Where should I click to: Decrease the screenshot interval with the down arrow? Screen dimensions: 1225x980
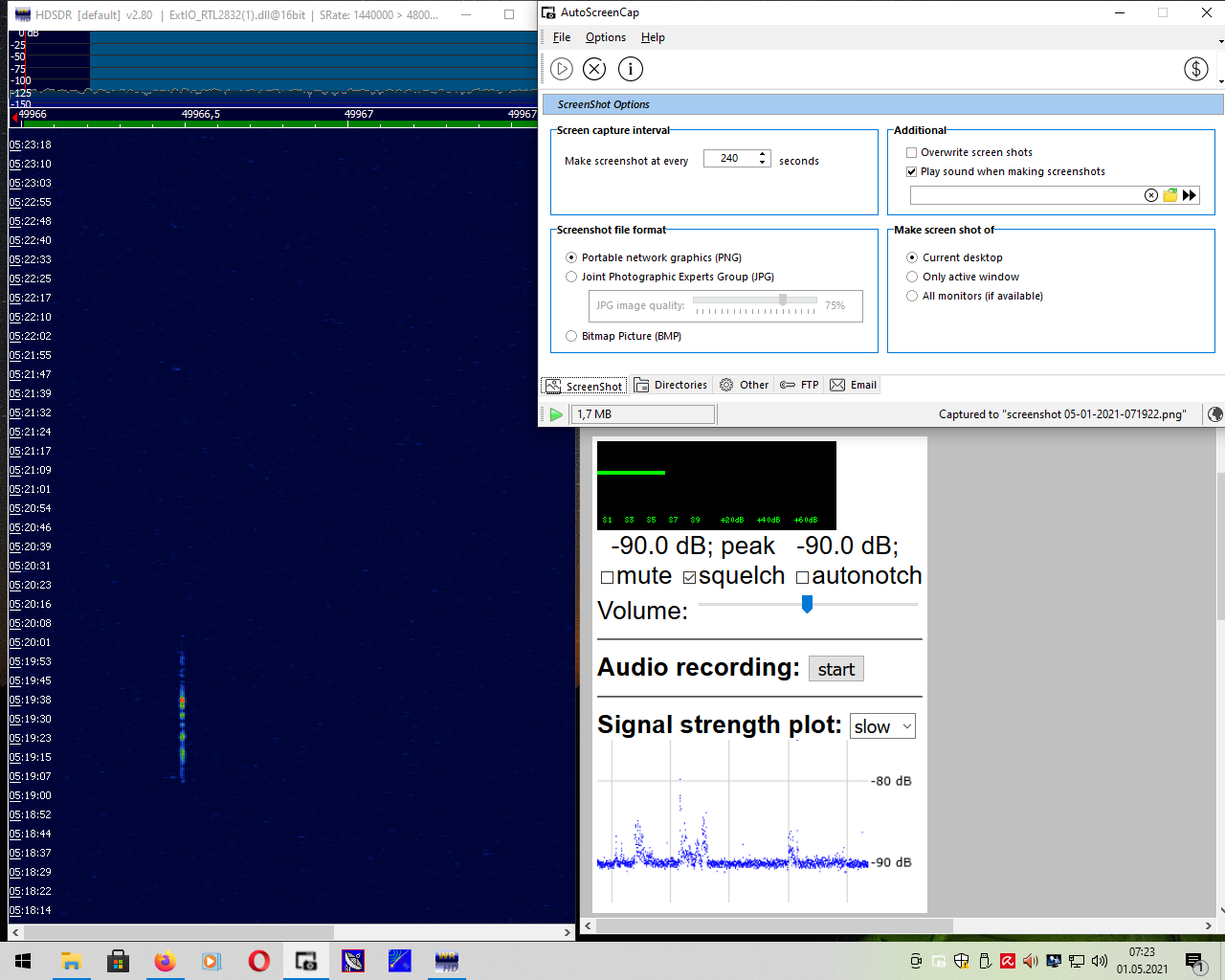tap(763, 163)
